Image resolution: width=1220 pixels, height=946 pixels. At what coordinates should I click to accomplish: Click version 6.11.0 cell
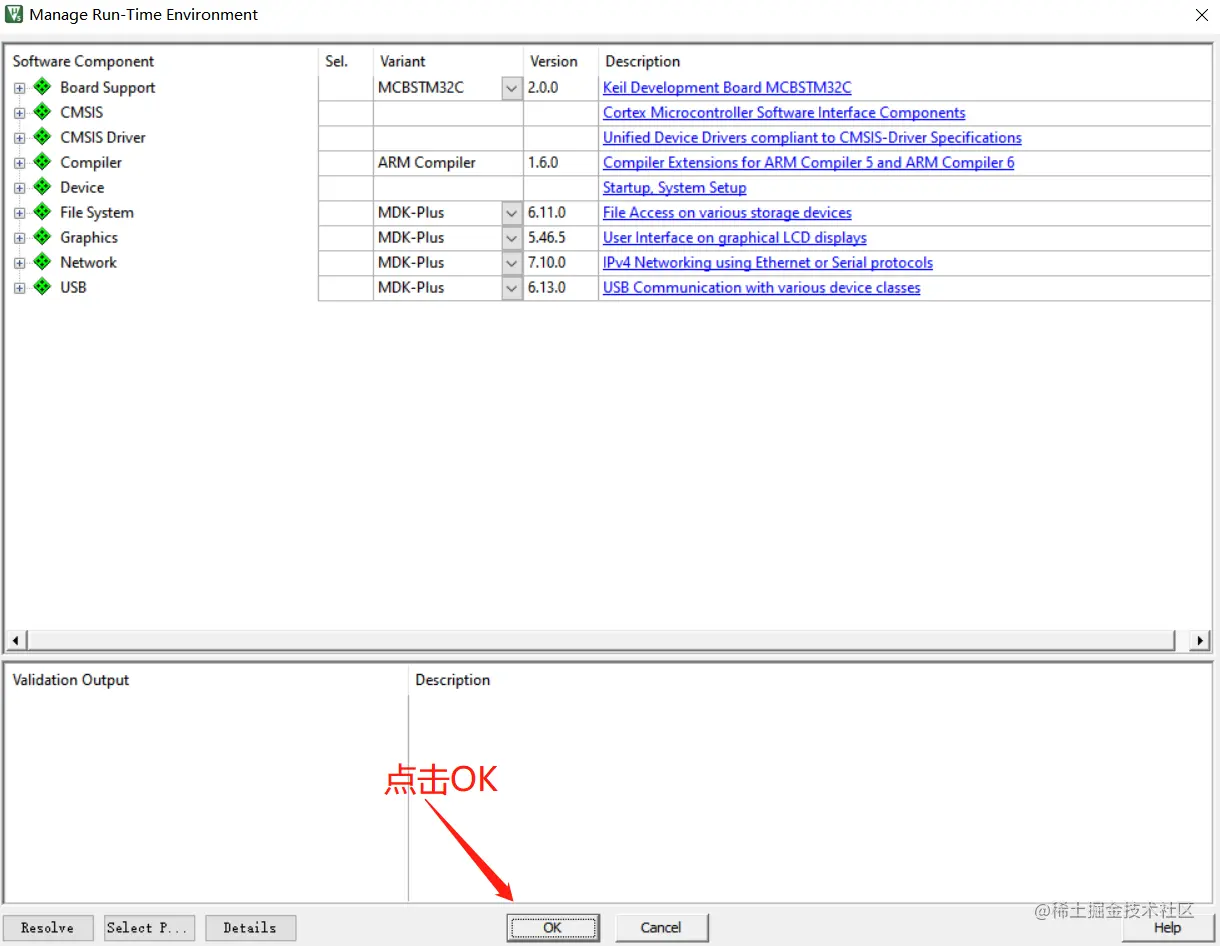click(561, 213)
